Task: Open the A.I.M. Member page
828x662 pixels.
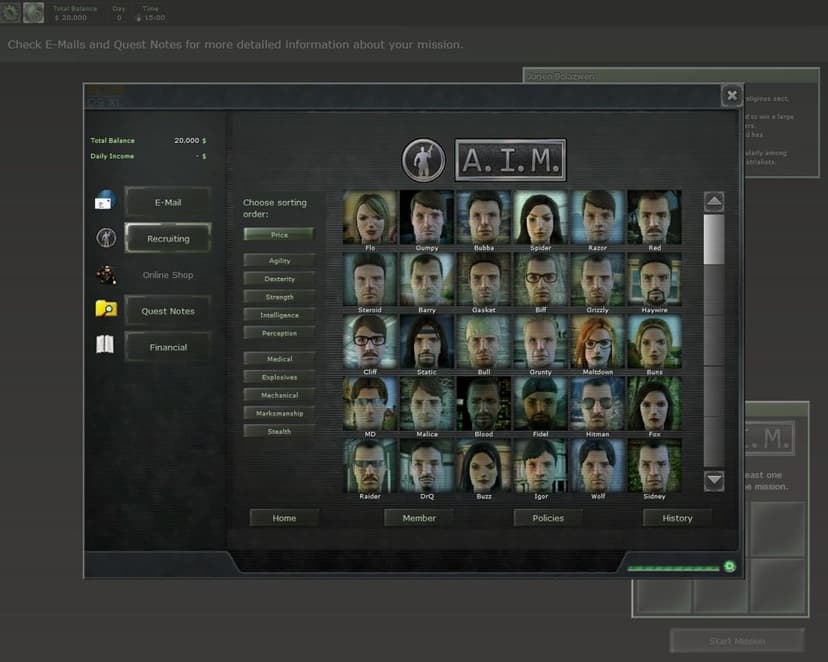Action: 419,518
